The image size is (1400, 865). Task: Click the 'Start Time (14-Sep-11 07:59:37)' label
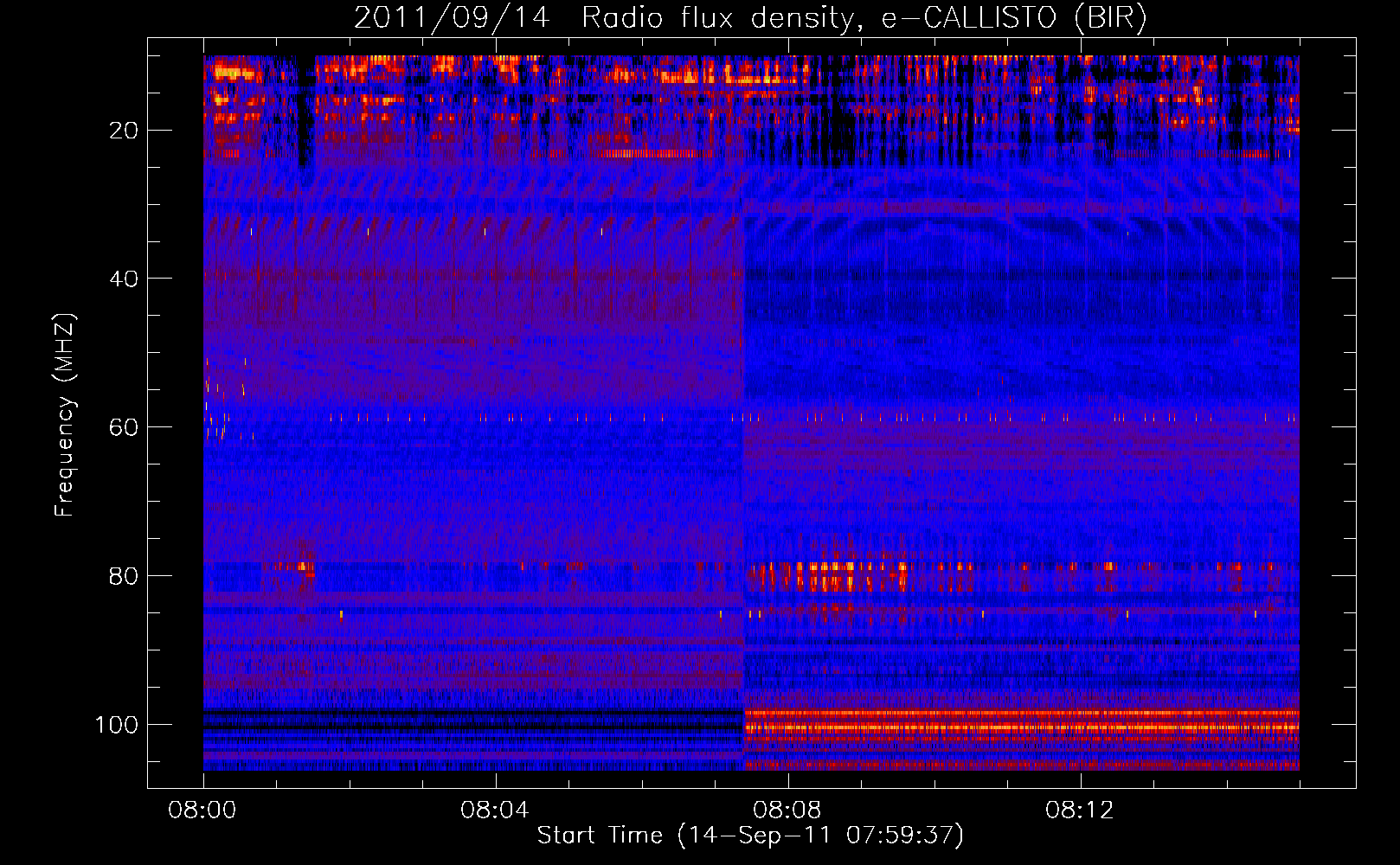click(x=750, y=835)
